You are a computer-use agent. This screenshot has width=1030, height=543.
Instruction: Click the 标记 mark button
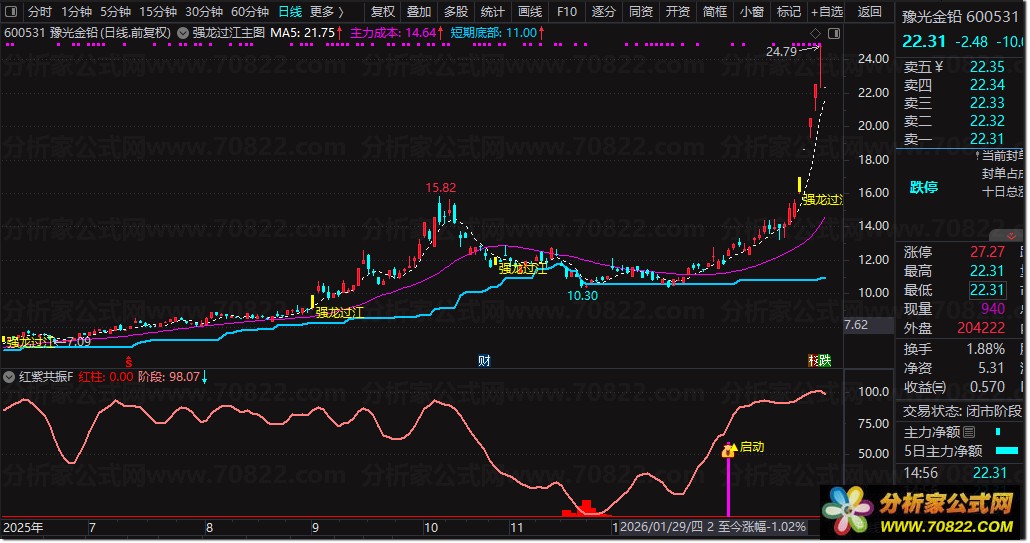click(788, 11)
